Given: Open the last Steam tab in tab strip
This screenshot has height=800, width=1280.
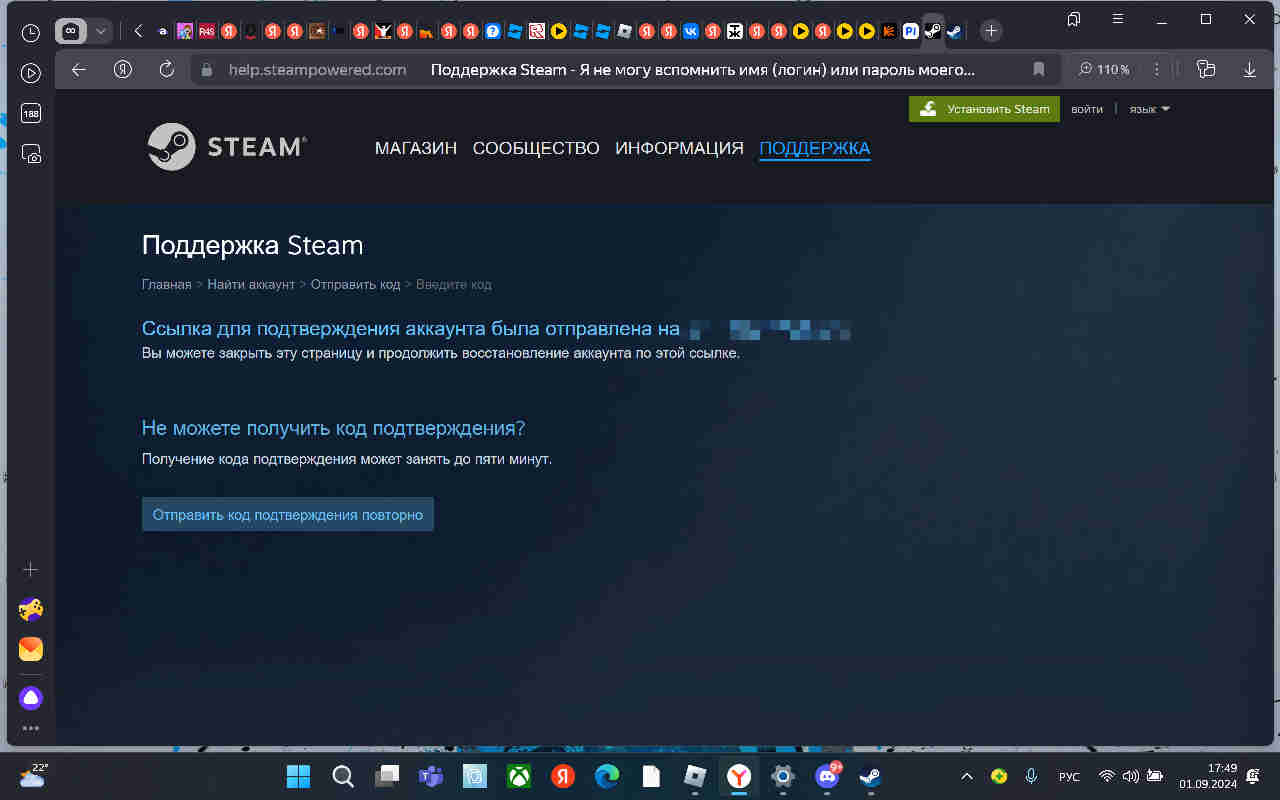Looking at the screenshot, I should [x=954, y=31].
